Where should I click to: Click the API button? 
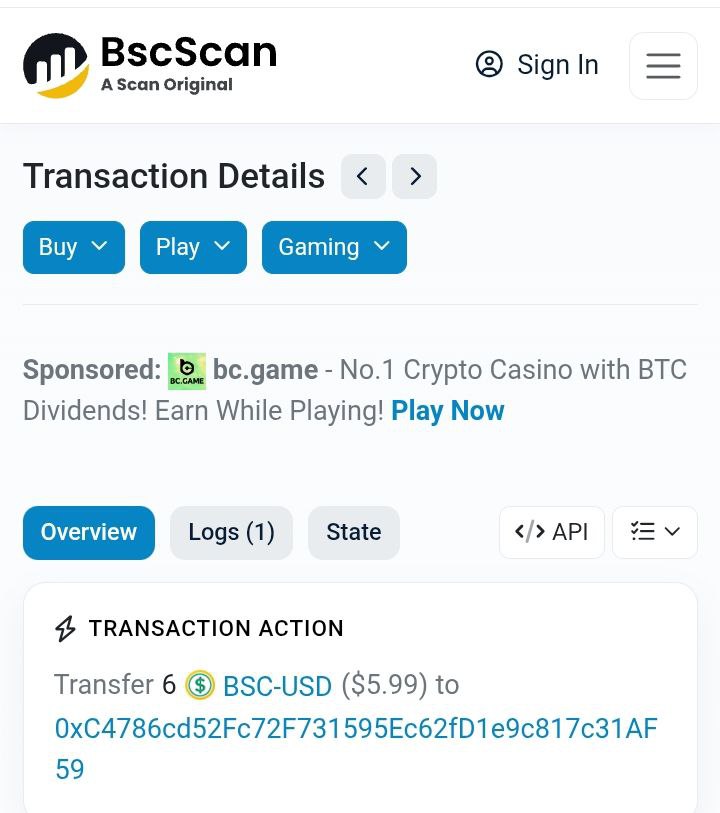click(x=552, y=532)
